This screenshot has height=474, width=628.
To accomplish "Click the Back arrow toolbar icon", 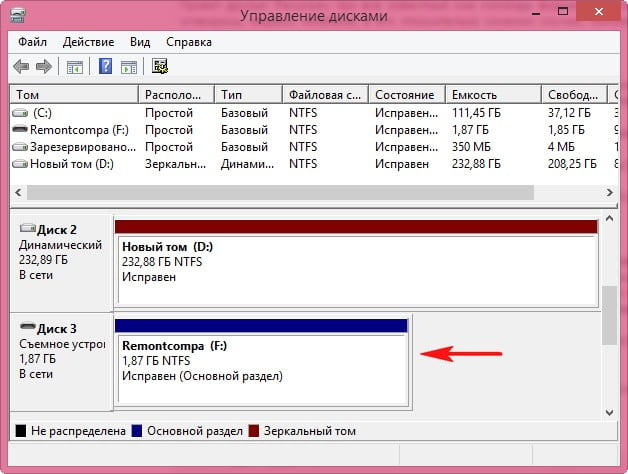I will 21,67.
